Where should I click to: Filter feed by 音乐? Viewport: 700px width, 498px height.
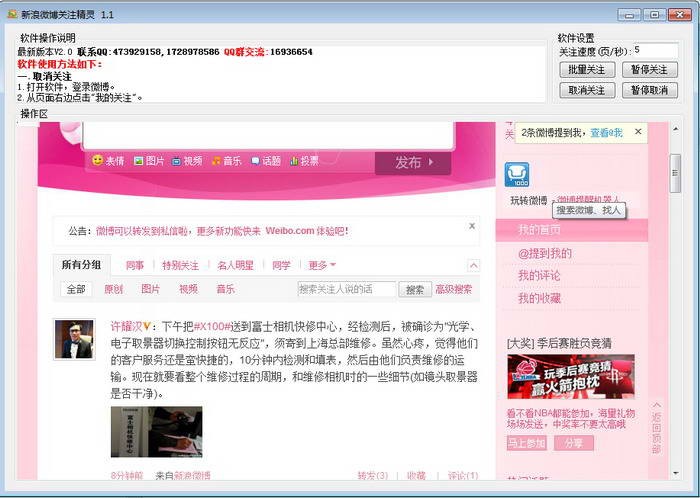click(x=225, y=289)
